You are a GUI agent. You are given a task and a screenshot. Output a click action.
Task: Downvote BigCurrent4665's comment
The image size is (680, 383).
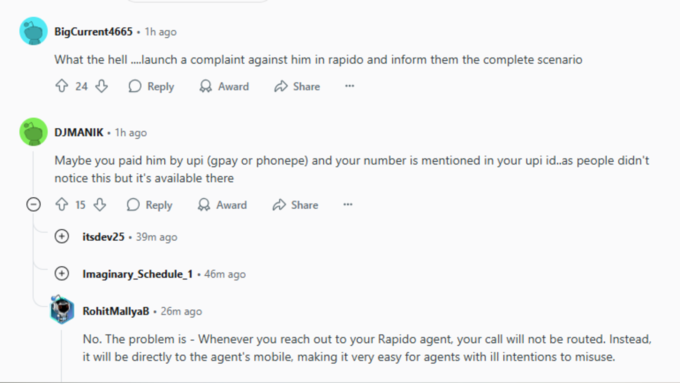pyautogui.click(x=101, y=86)
